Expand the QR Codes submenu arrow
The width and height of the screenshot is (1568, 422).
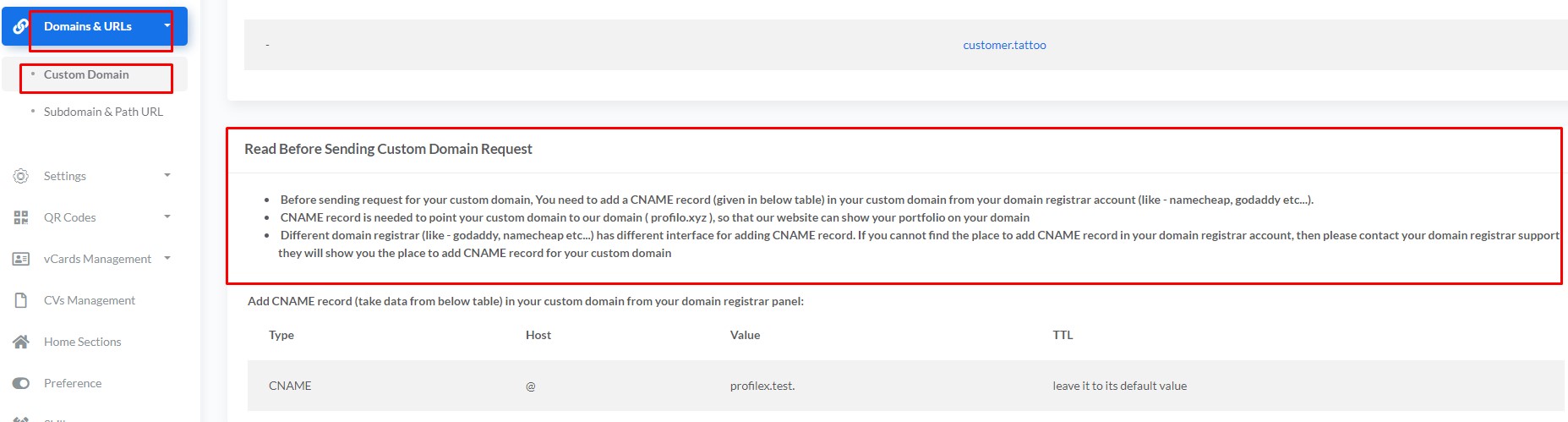tap(167, 216)
